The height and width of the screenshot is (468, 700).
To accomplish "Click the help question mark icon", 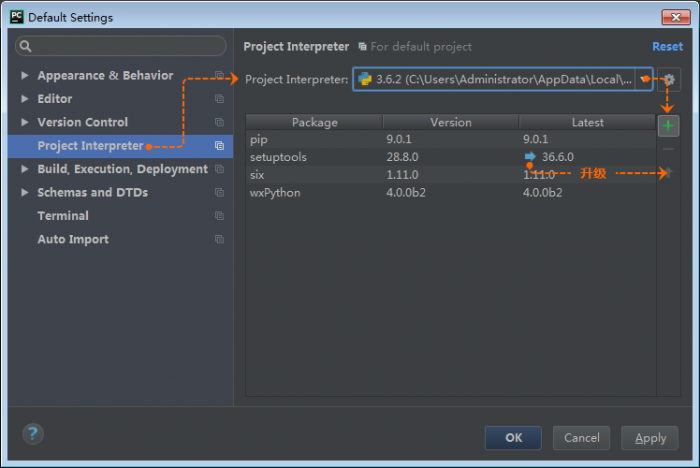I will pos(33,434).
